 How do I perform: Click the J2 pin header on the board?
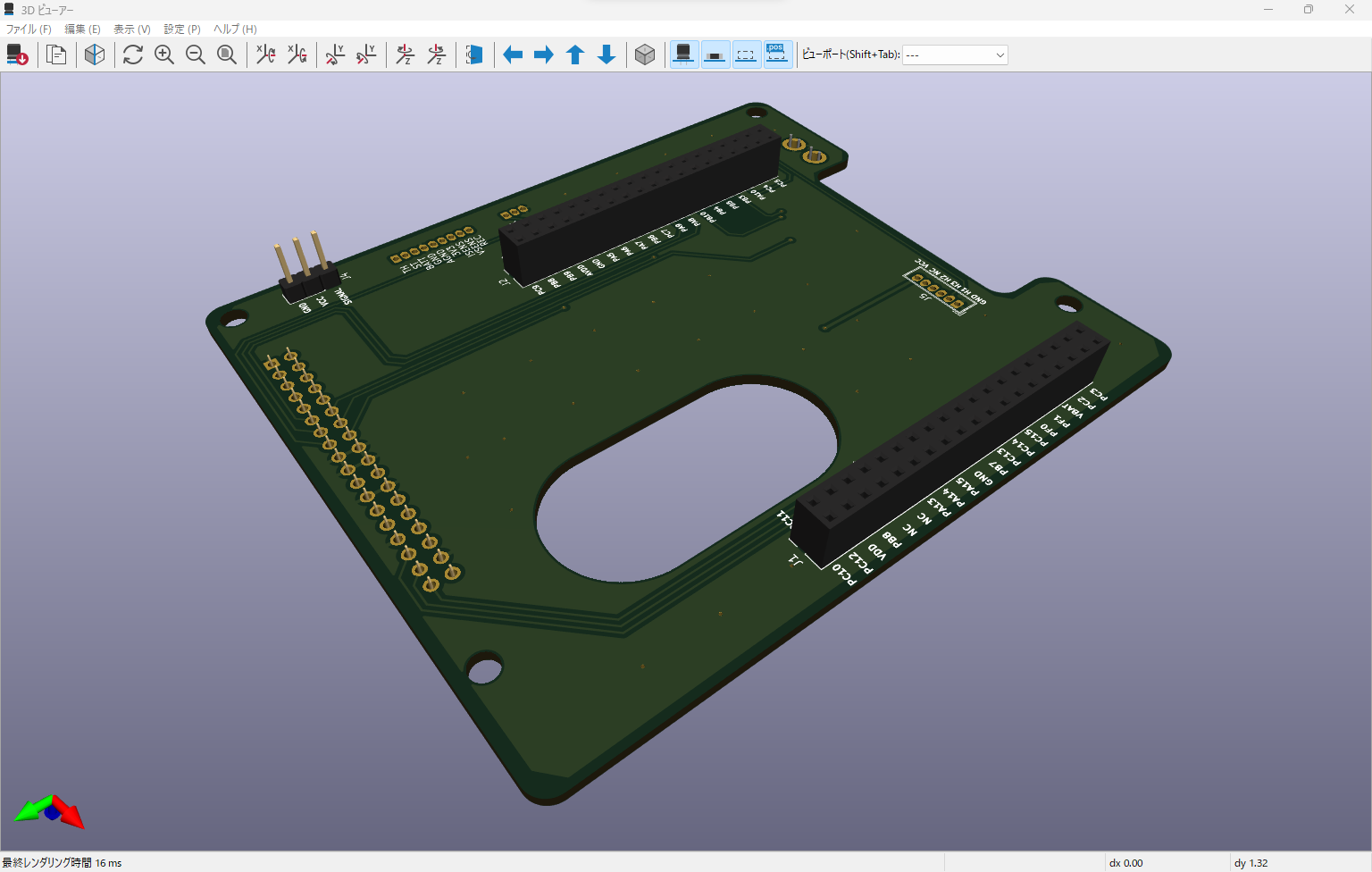[639, 205]
